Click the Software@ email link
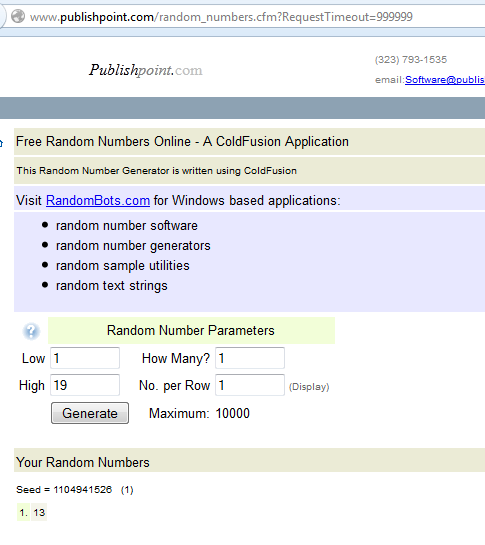The image size is (485, 545). coord(445,80)
